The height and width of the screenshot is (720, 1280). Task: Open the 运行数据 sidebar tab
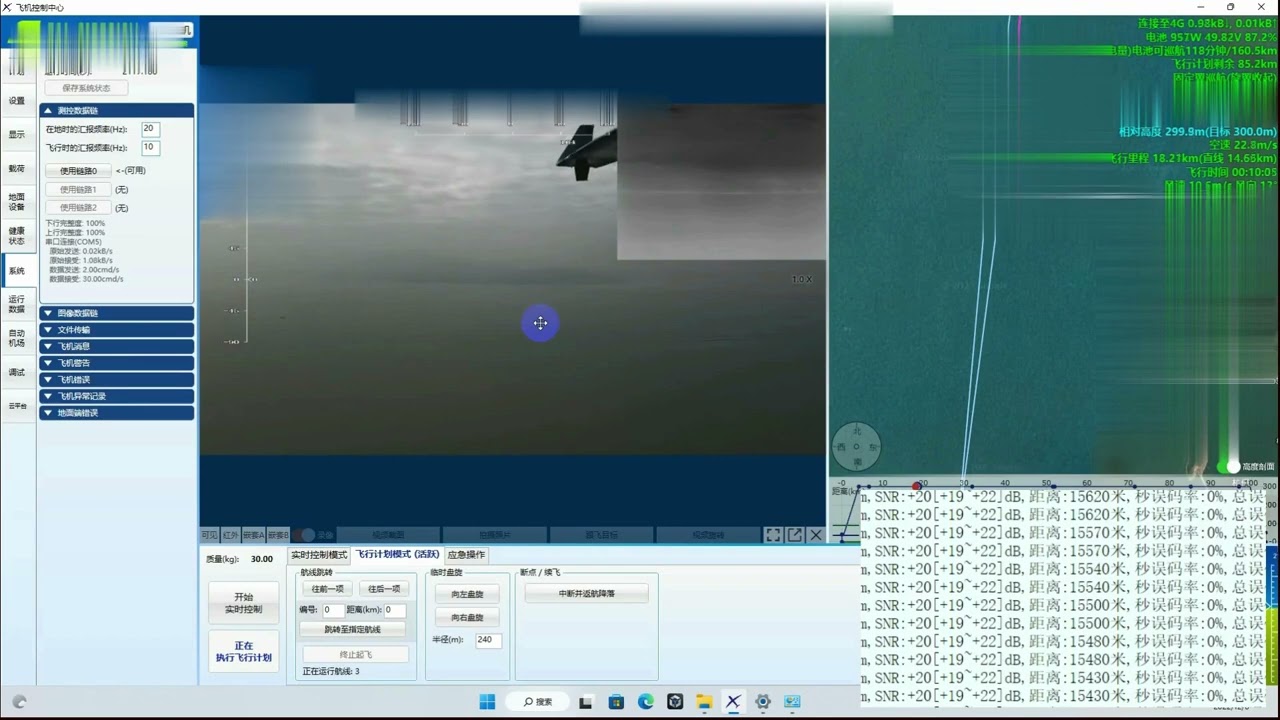[17, 304]
